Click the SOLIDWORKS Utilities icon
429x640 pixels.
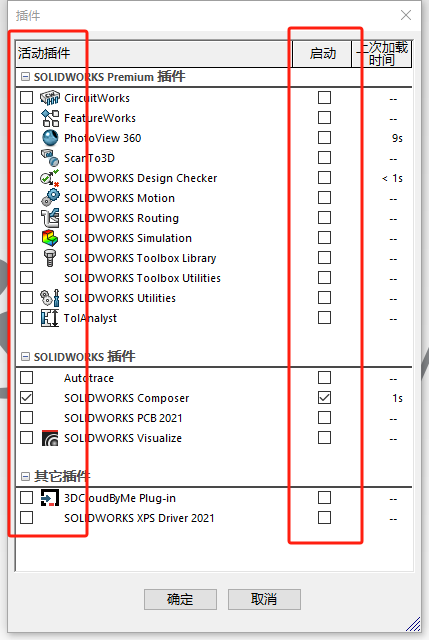coord(50,298)
